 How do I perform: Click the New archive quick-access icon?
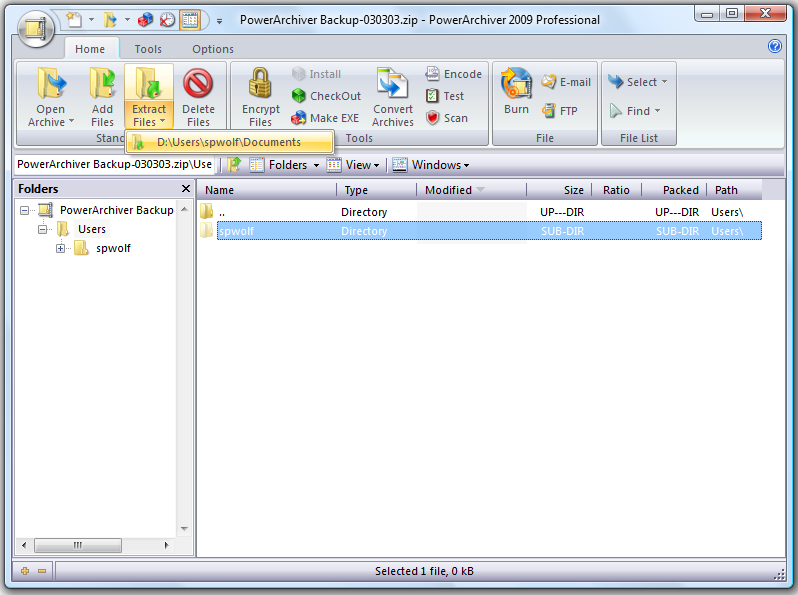(74, 20)
